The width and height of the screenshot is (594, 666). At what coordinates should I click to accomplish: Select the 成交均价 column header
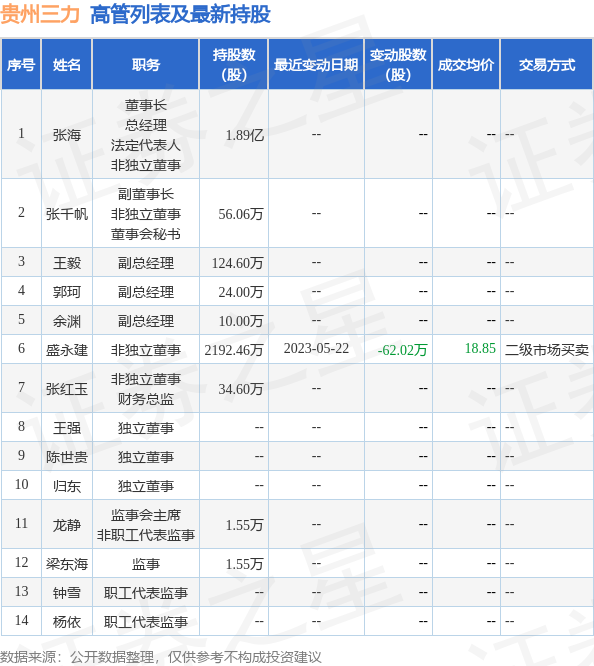pos(466,65)
